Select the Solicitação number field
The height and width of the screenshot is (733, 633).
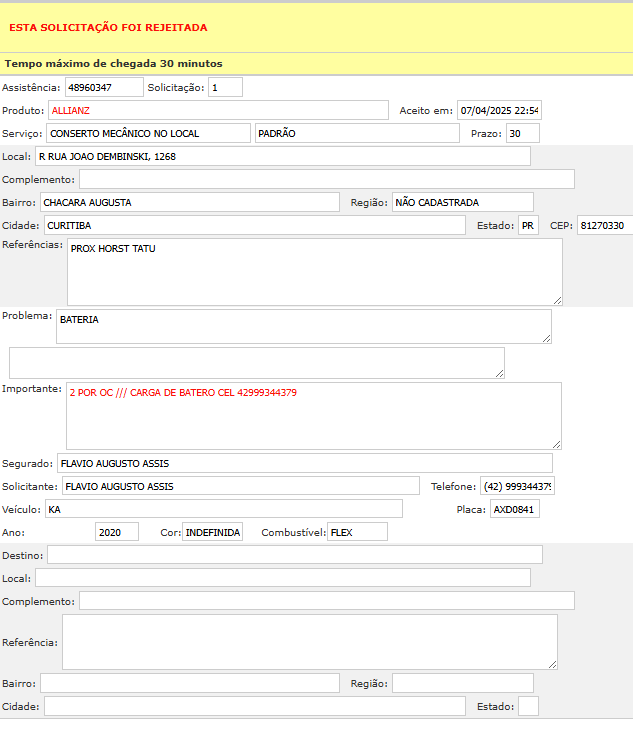(225, 87)
